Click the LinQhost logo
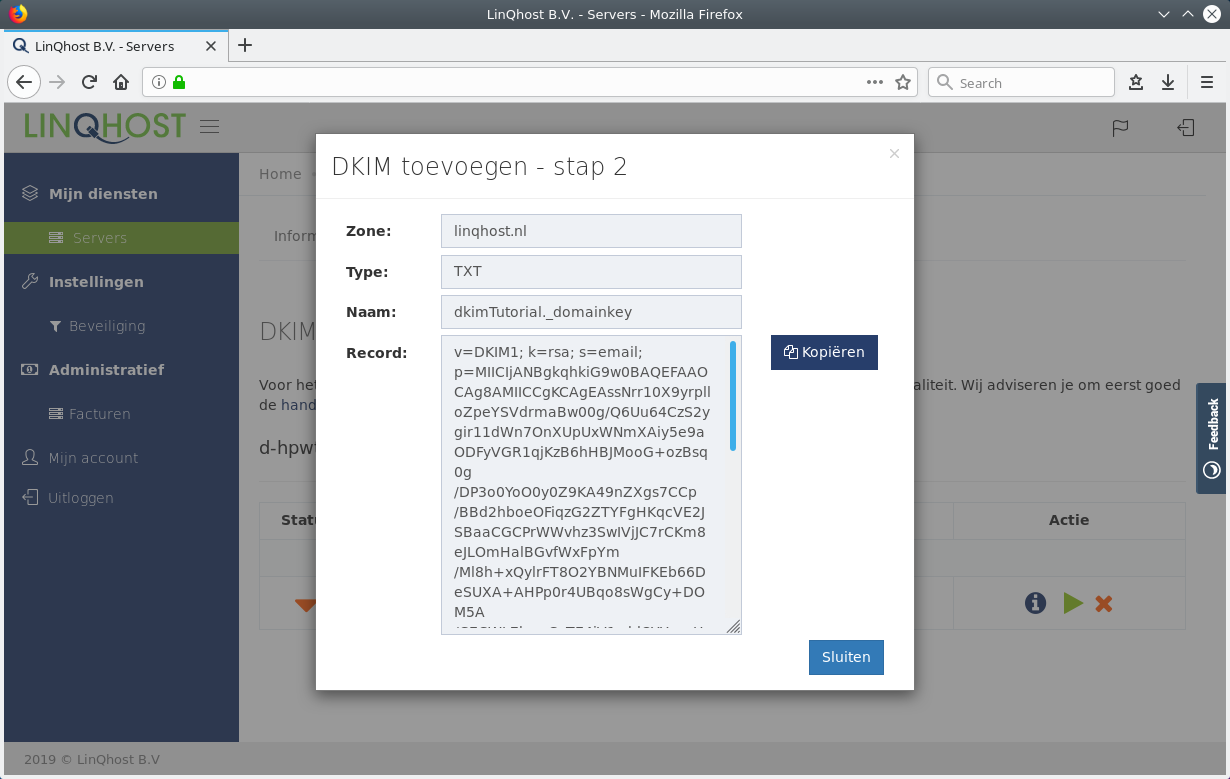The height and width of the screenshot is (779, 1230). [105, 127]
